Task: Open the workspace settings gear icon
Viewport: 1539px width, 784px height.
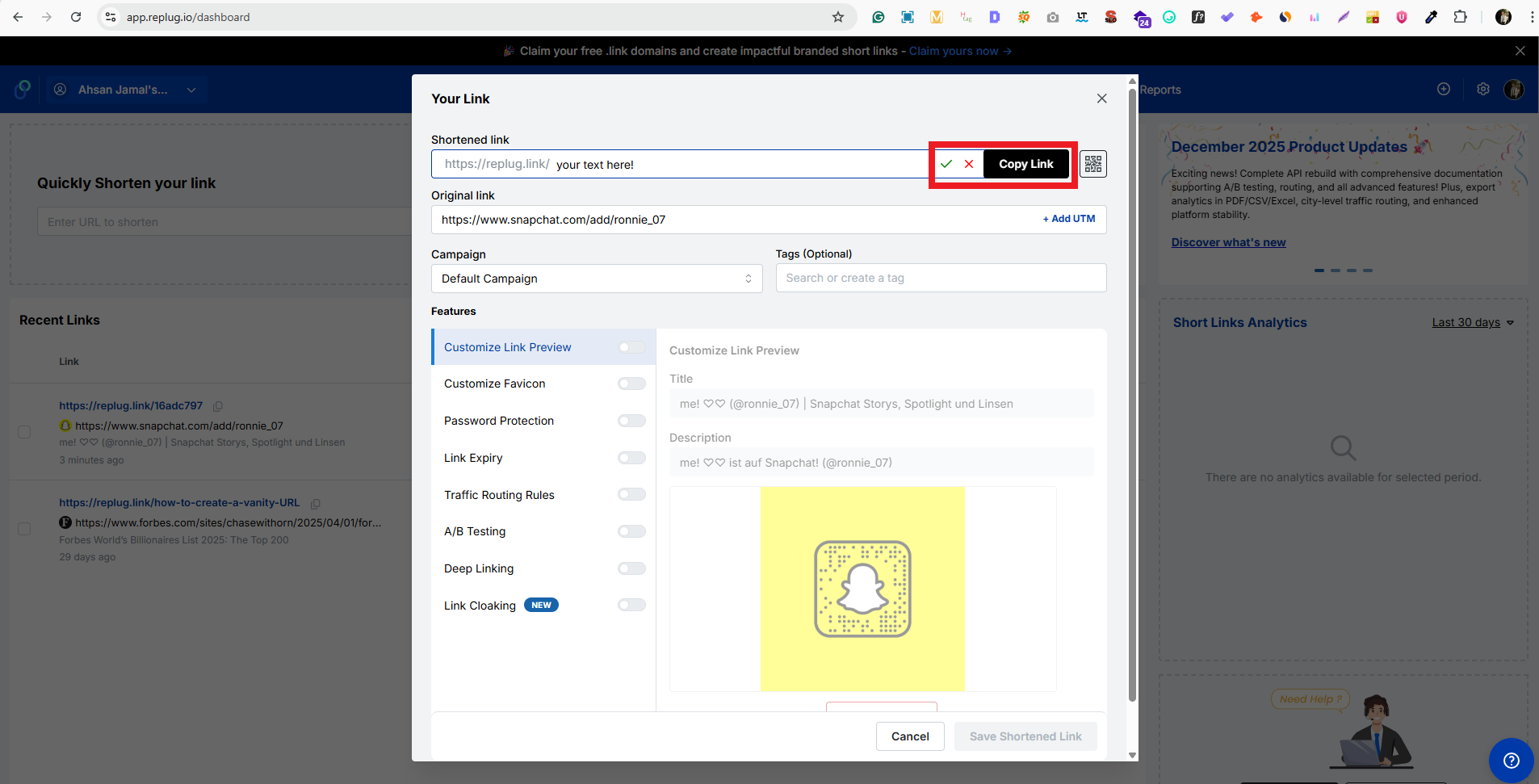Action: pyautogui.click(x=1482, y=89)
